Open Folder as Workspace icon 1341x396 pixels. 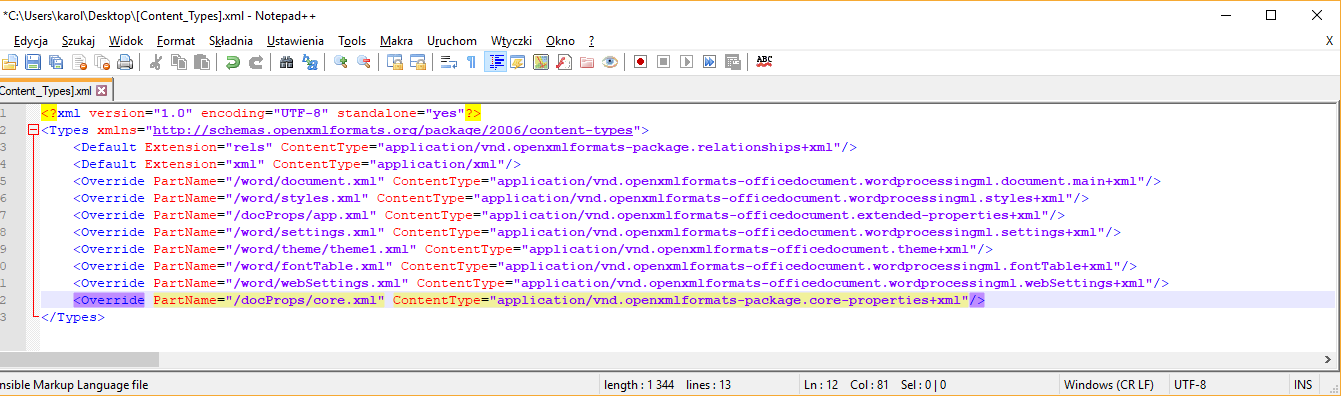[x=587, y=62]
